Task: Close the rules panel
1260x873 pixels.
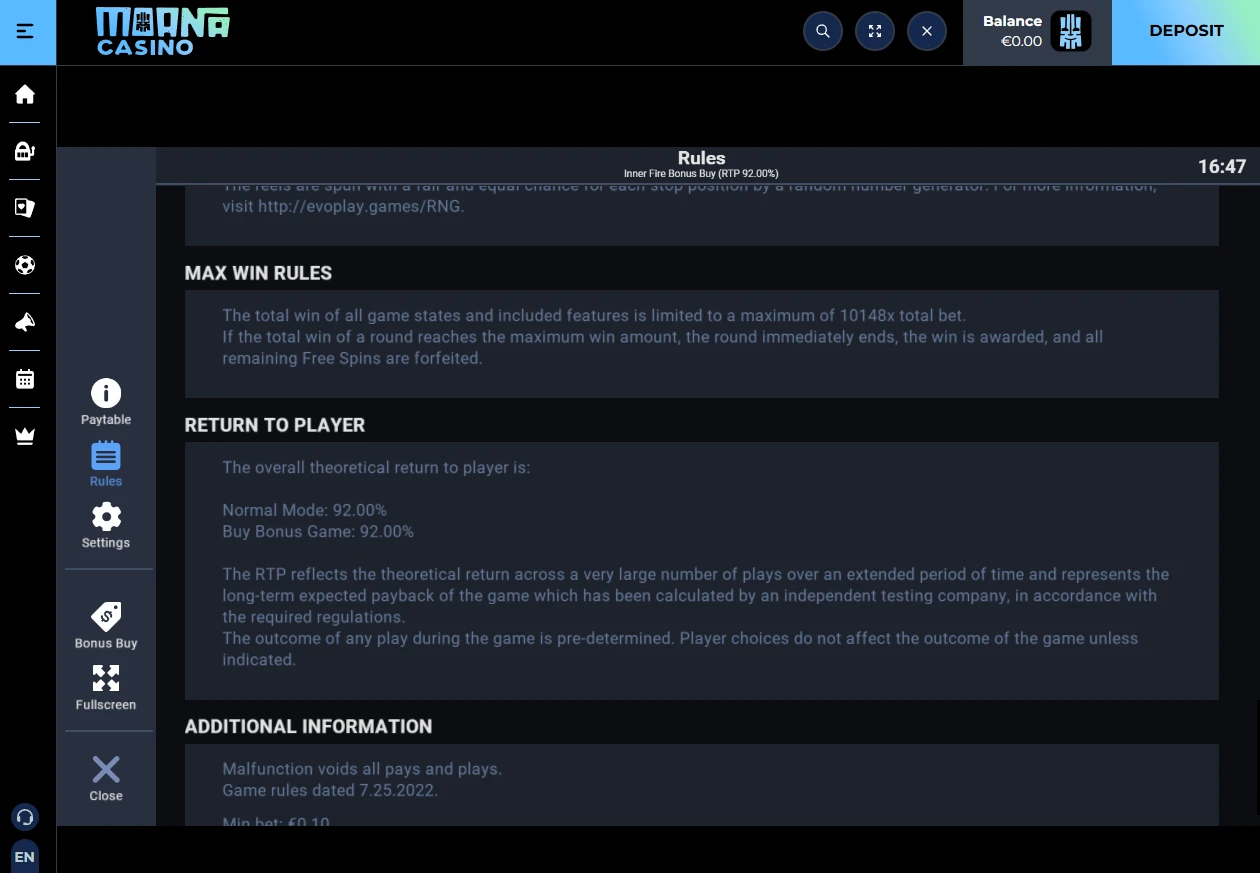Action: click(106, 778)
